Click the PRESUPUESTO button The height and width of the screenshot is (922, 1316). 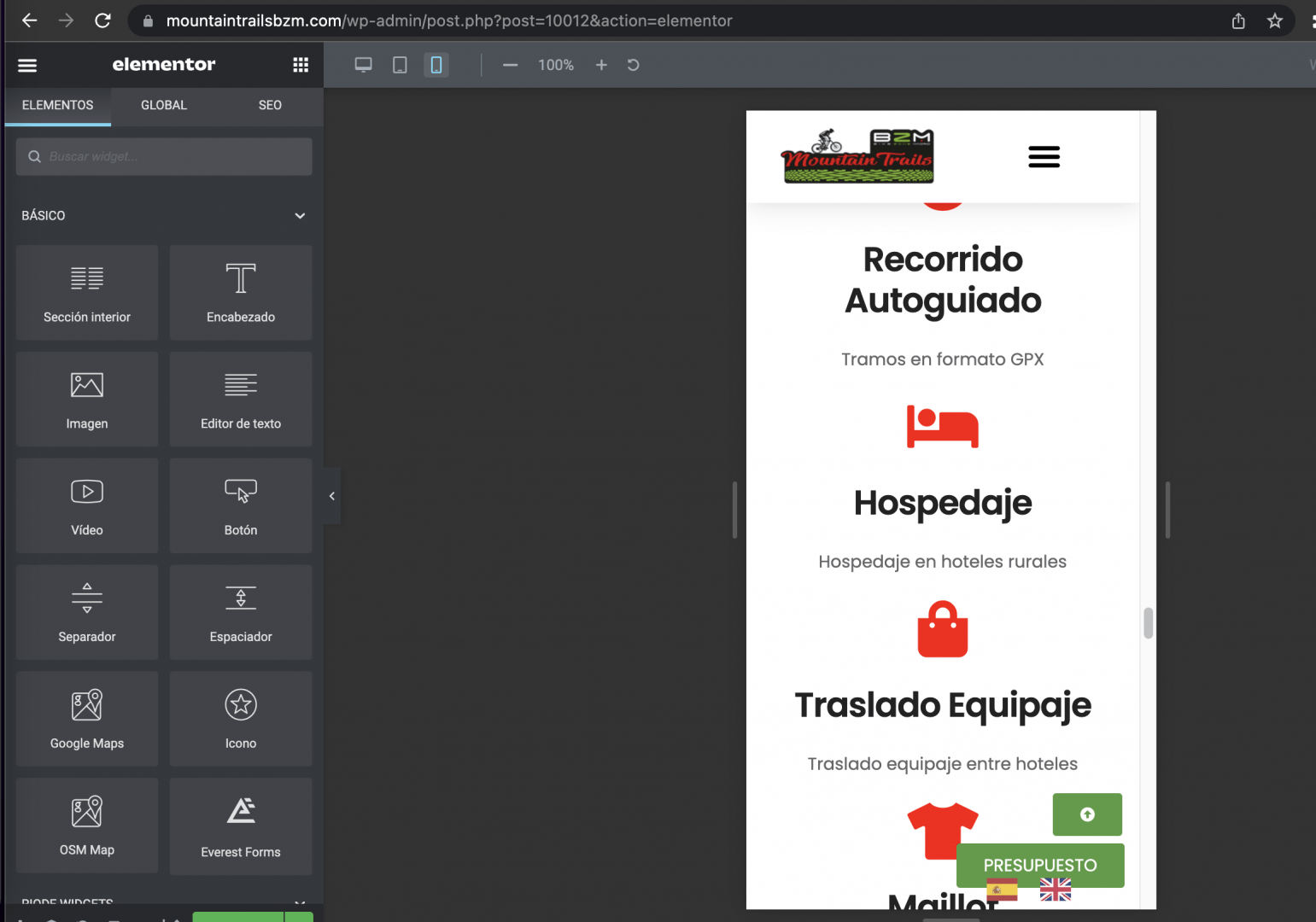point(1040,865)
